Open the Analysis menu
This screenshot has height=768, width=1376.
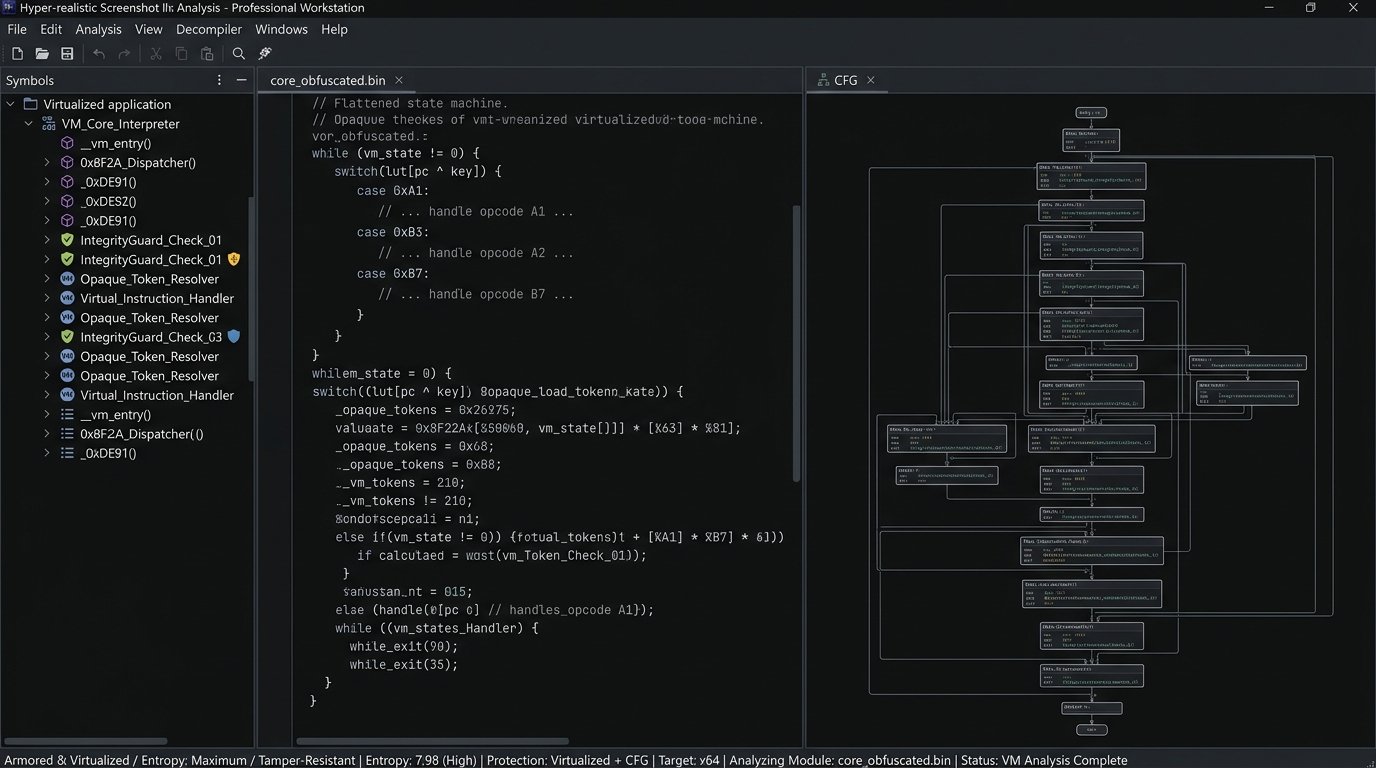pyautogui.click(x=98, y=29)
